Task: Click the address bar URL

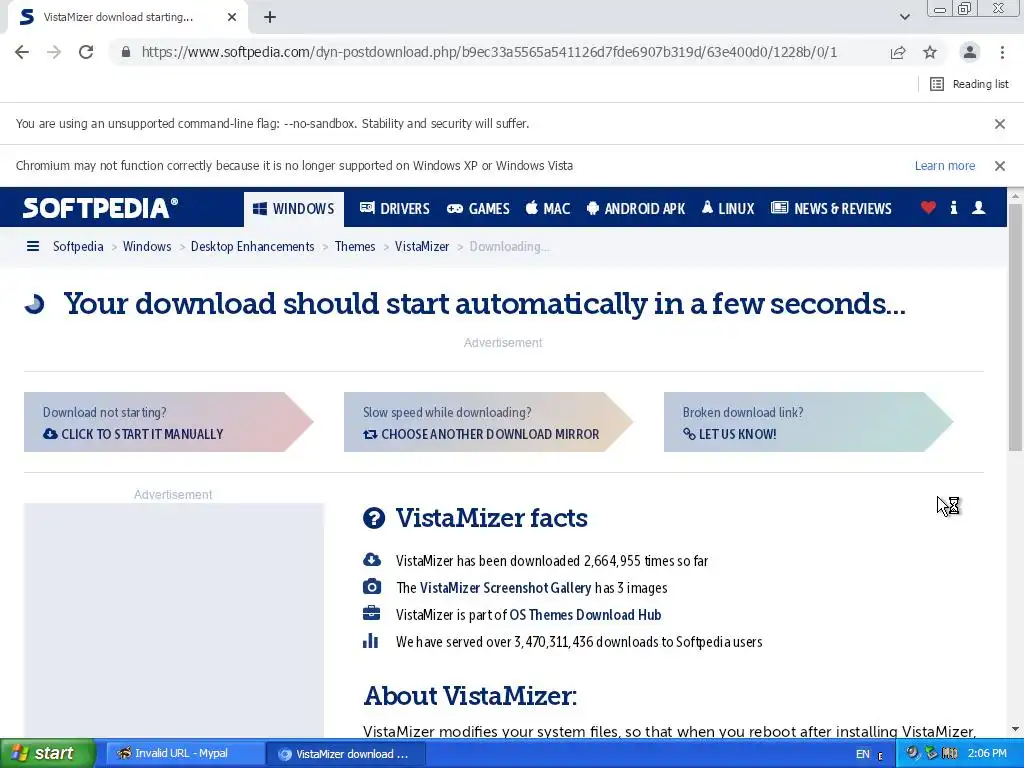Action: click(489, 52)
